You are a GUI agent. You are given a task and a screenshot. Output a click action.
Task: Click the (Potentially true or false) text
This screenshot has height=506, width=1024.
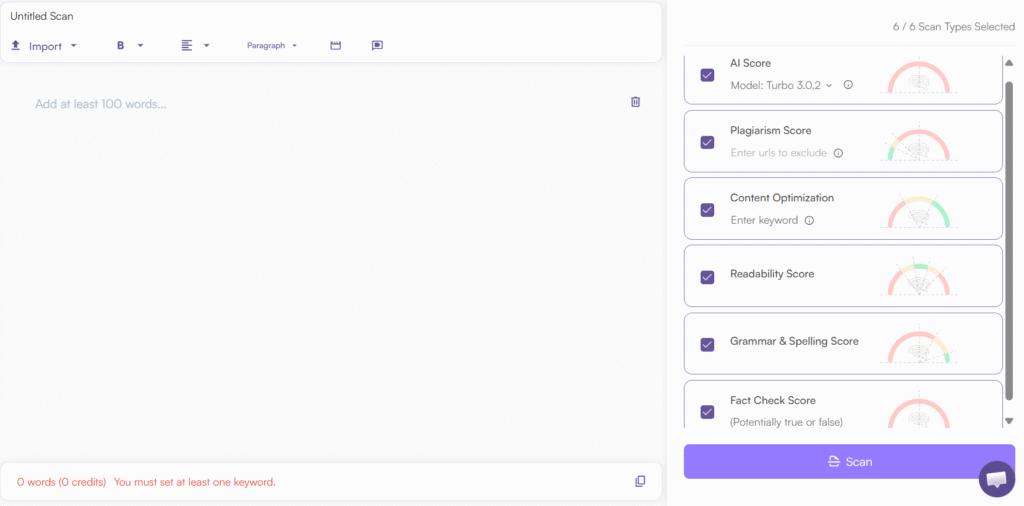tap(786, 422)
